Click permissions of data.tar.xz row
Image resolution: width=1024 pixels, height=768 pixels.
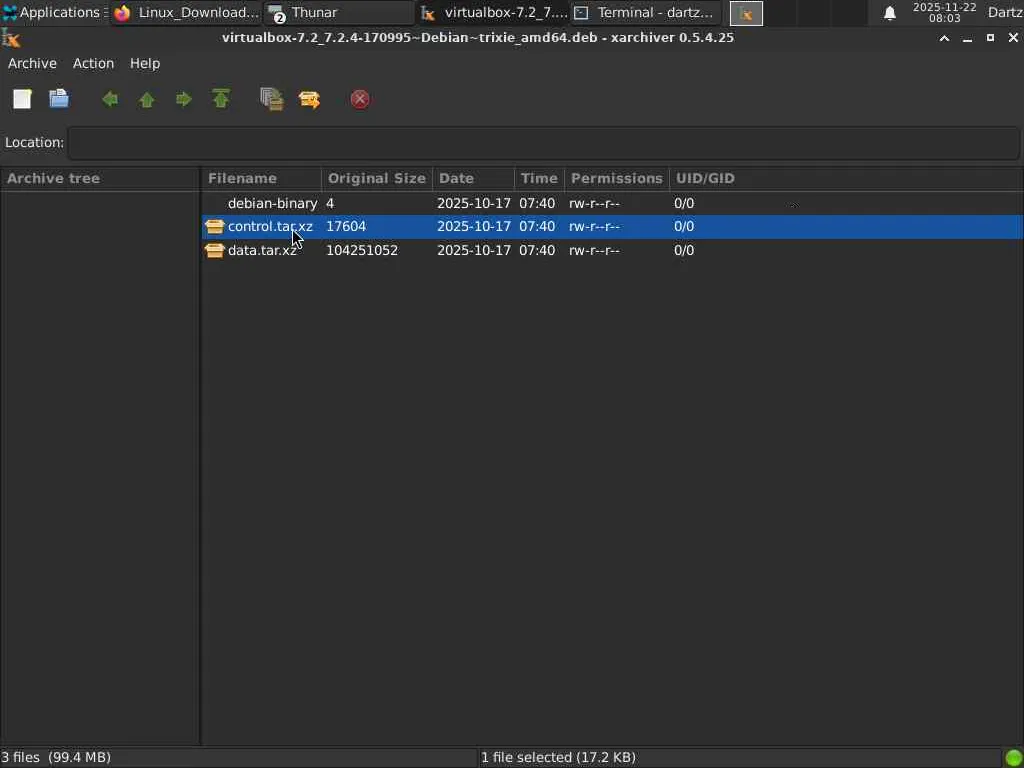pyautogui.click(x=594, y=251)
